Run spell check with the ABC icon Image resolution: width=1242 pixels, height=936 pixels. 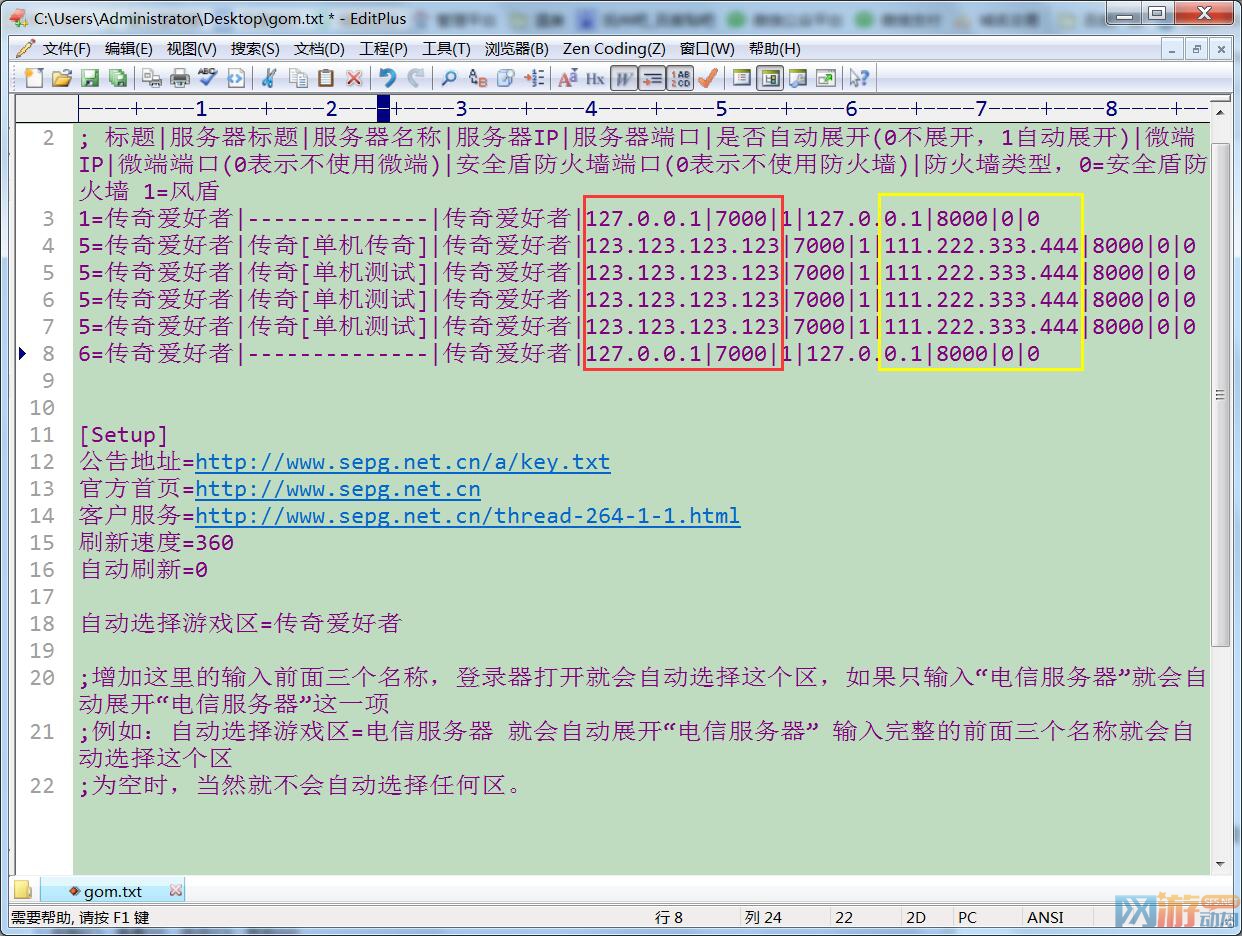tap(207, 78)
